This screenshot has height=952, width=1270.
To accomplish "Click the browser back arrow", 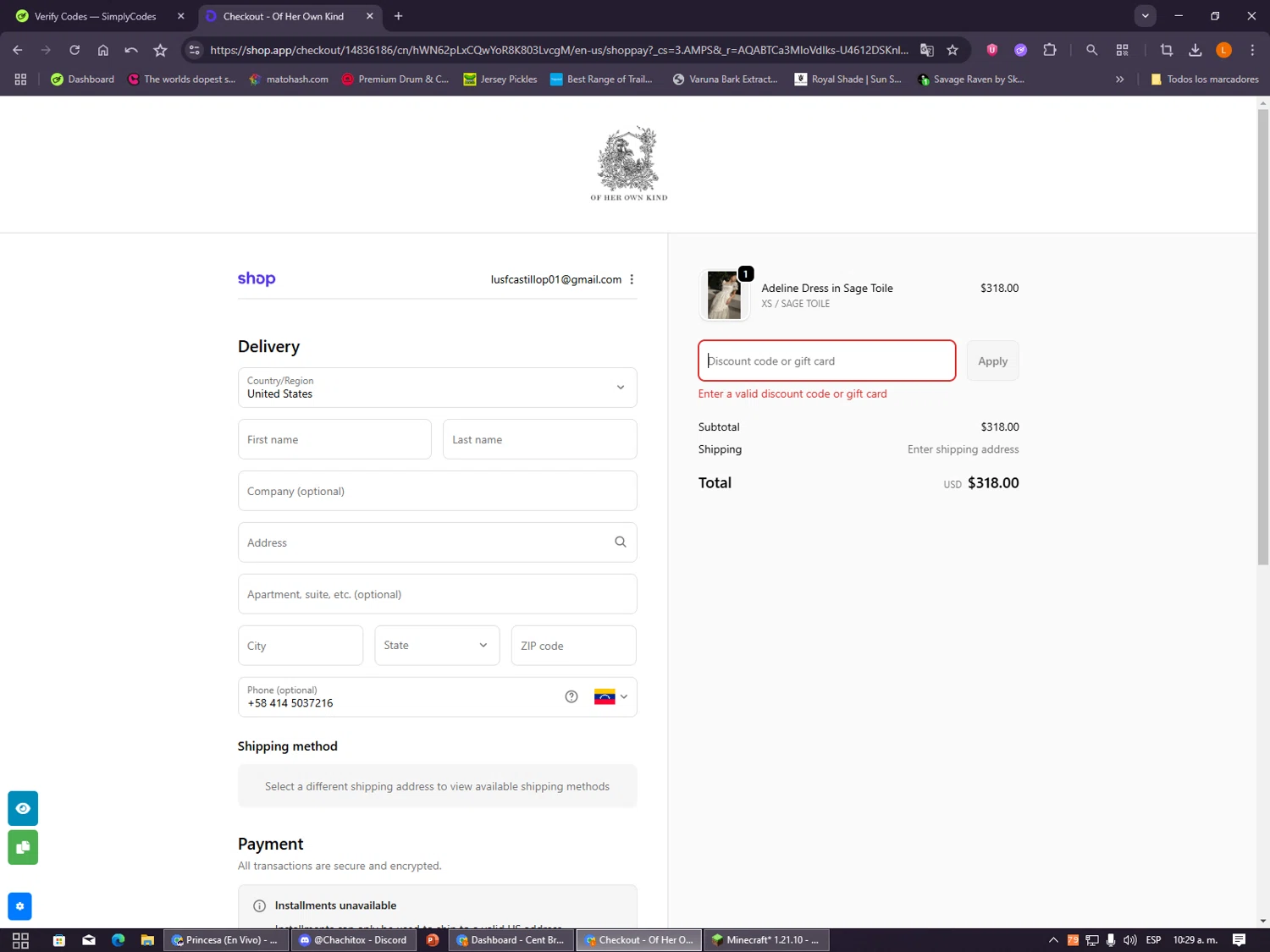I will 17,50.
